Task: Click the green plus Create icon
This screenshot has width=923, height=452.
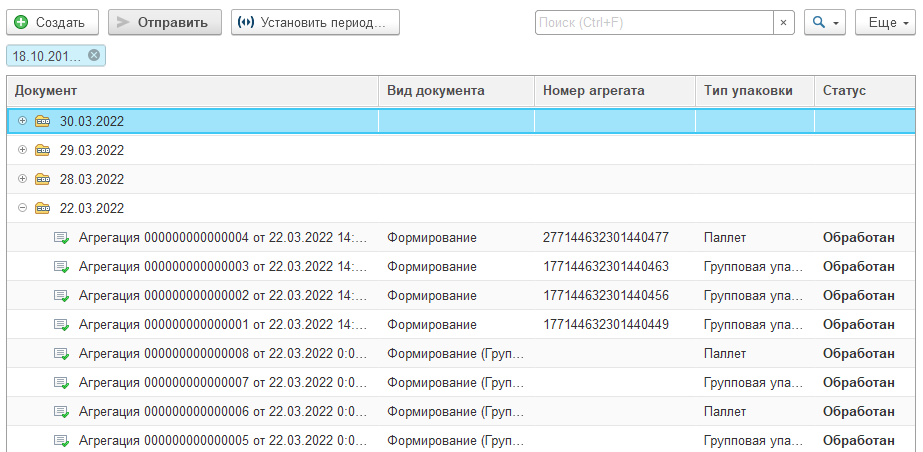Action: click(x=21, y=22)
